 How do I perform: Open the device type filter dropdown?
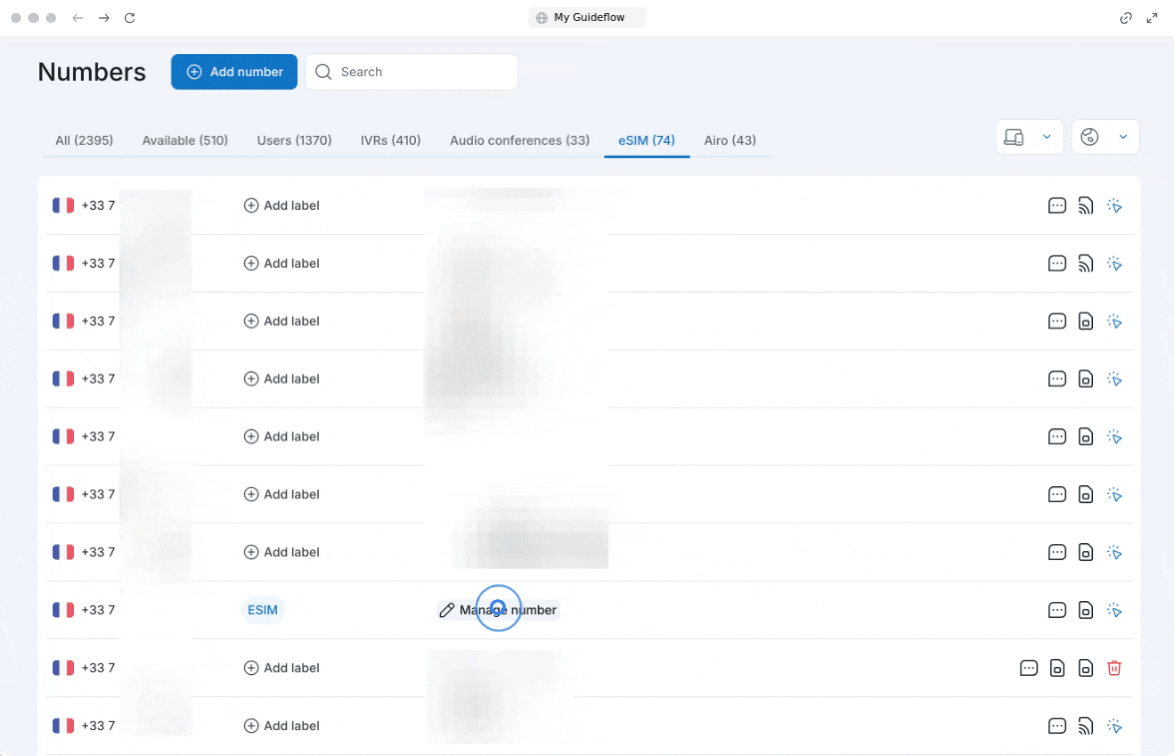click(1028, 137)
